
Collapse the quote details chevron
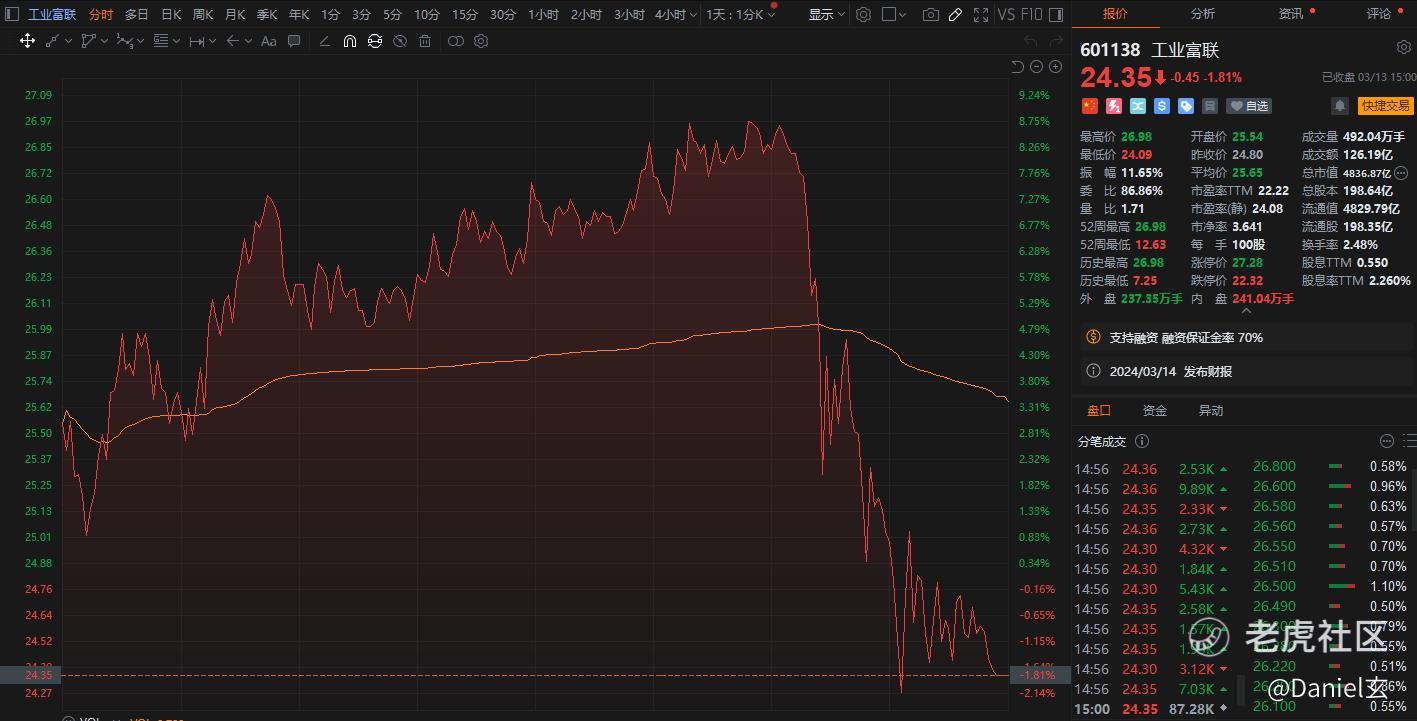[1246, 312]
